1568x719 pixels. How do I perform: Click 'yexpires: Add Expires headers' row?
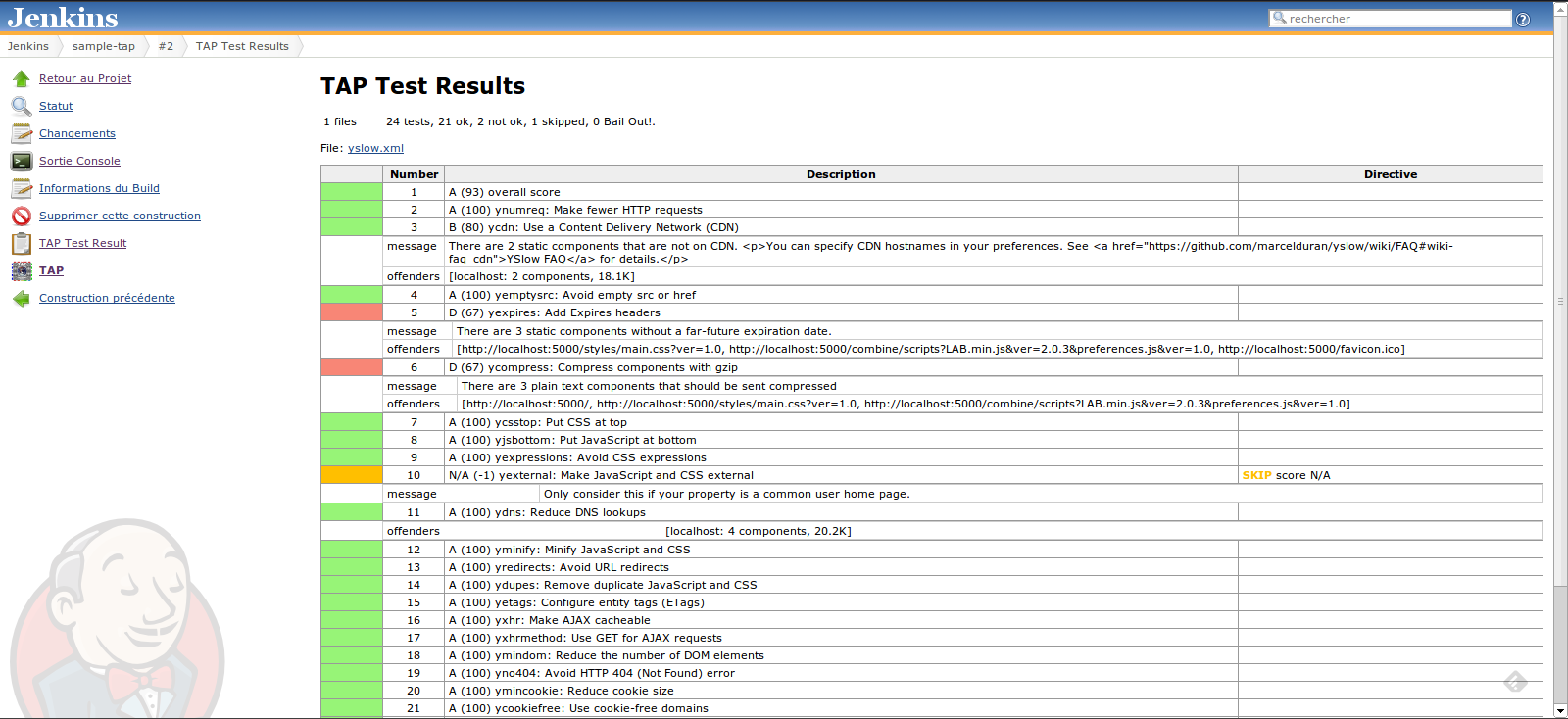point(932,312)
